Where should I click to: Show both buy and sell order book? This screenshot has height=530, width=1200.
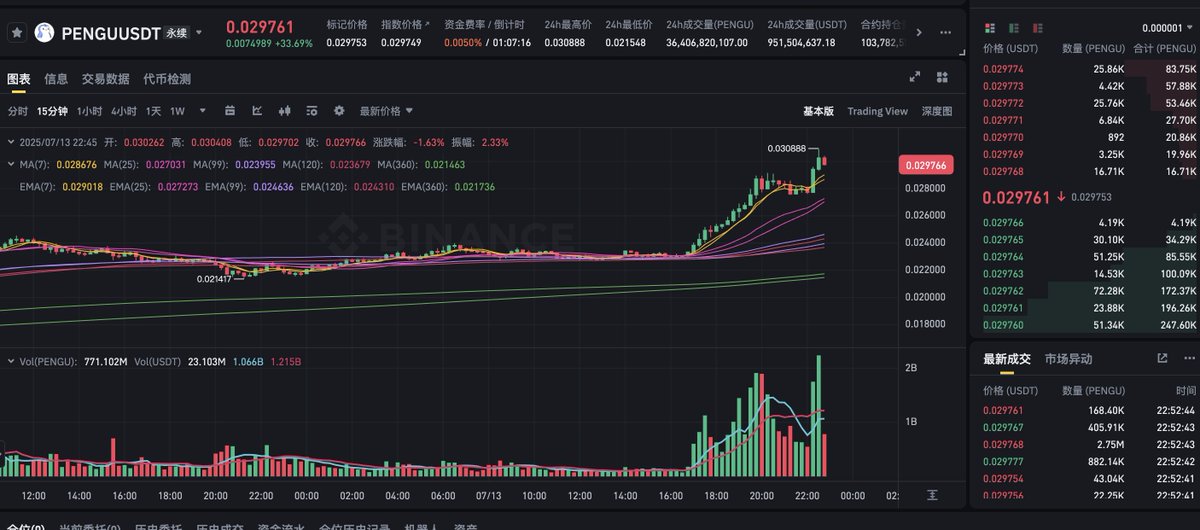click(x=990, y=28)
